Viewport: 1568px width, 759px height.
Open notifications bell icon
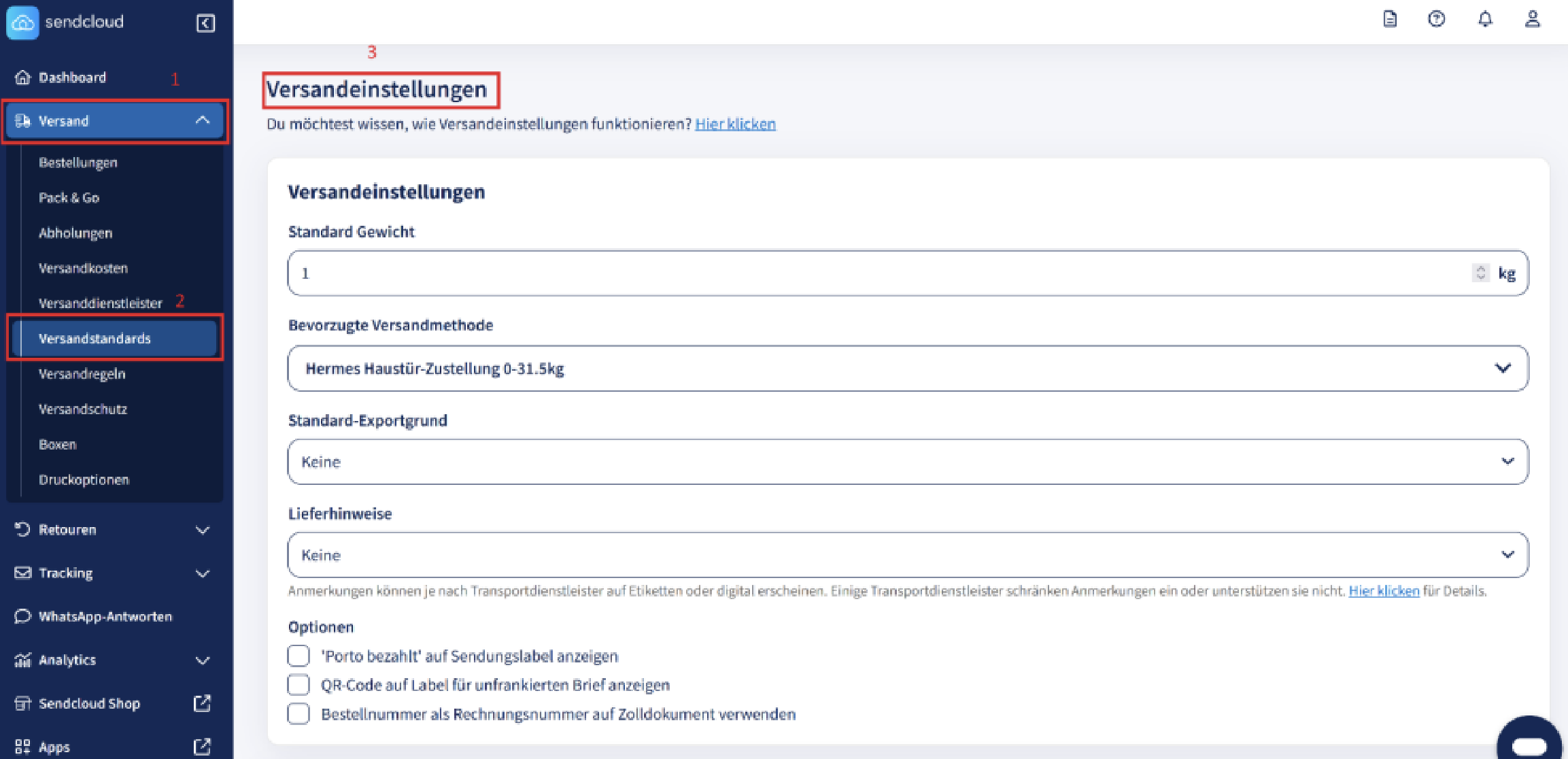click(1485, 19)
